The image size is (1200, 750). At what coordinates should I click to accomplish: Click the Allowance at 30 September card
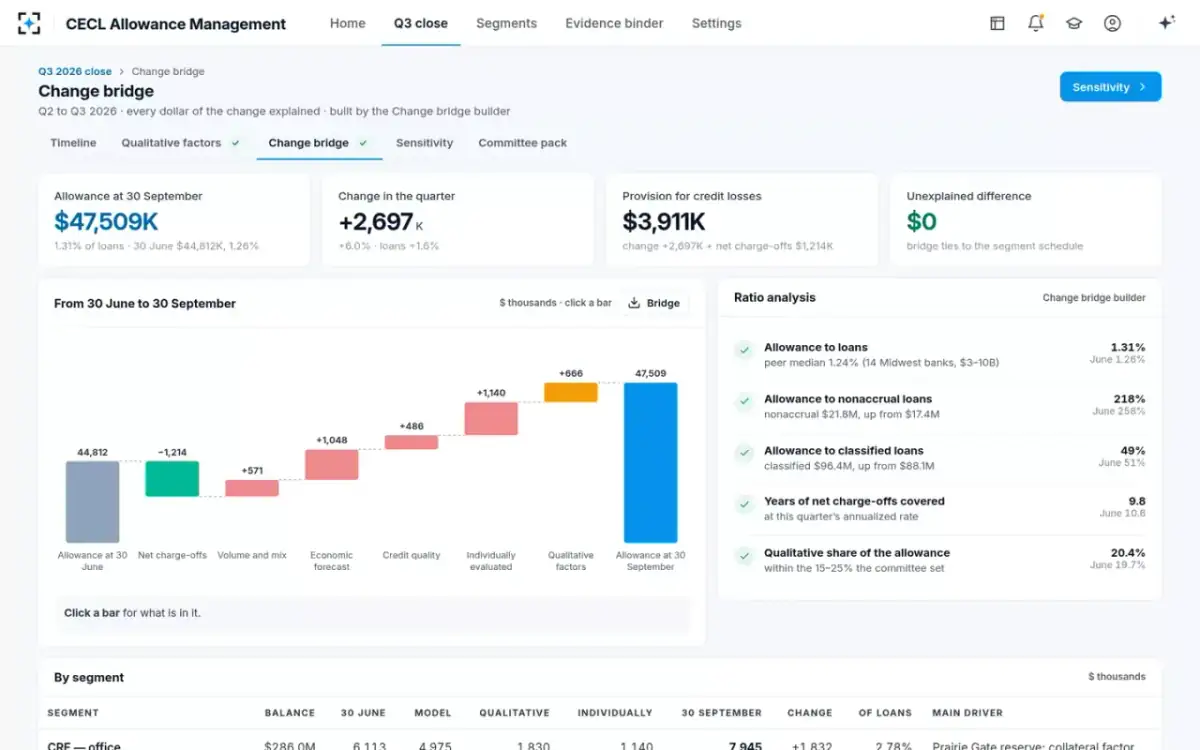pyautogui.click(x=174, y=220)
